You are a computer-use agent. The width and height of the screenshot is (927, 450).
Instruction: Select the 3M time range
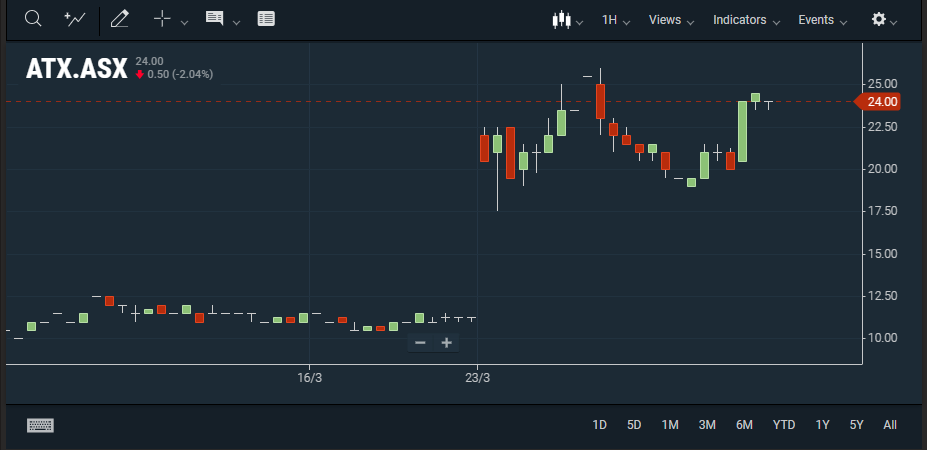tap(707, 425)
